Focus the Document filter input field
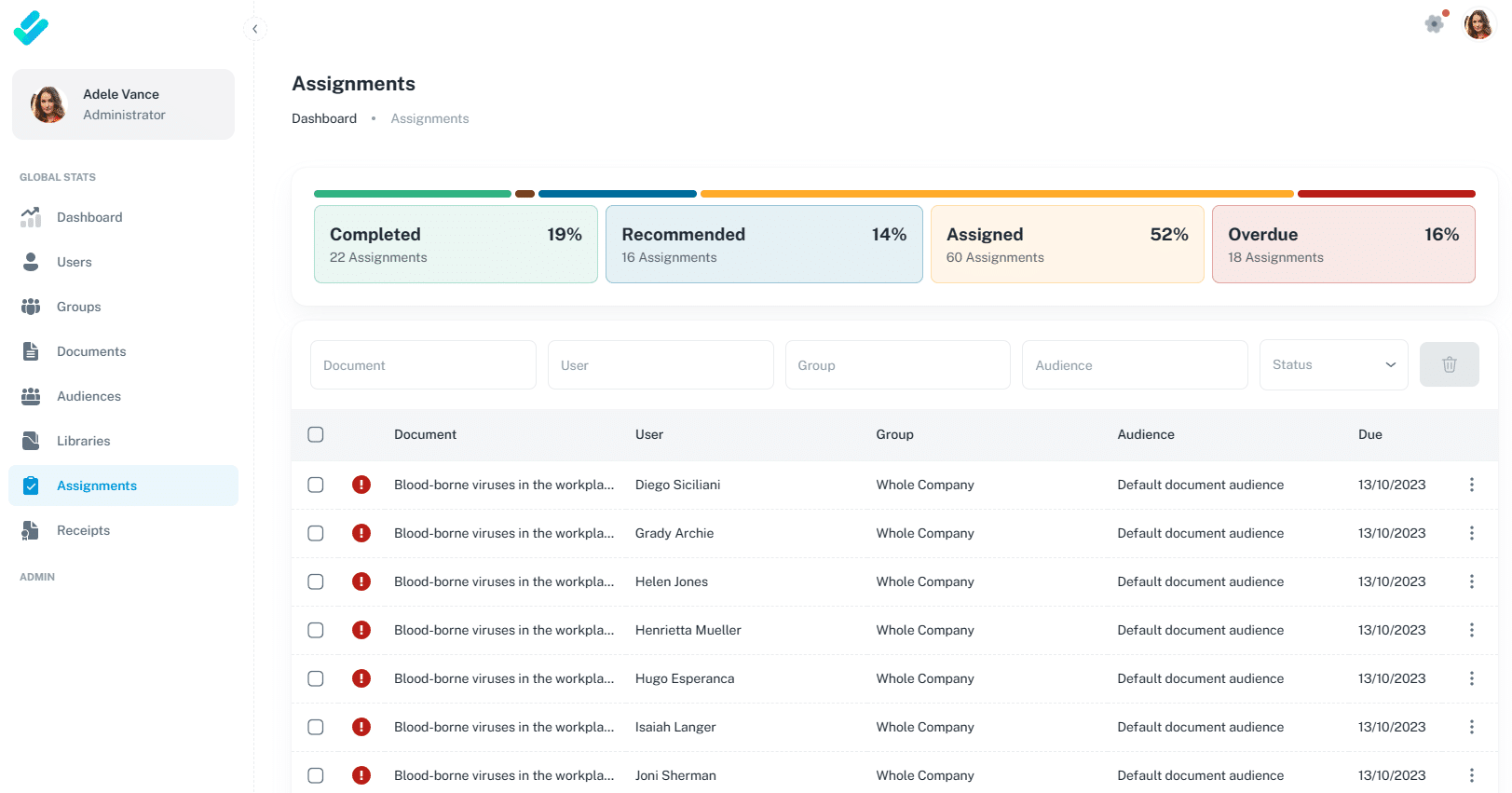1512x793 pixels. tap(423, 364)
